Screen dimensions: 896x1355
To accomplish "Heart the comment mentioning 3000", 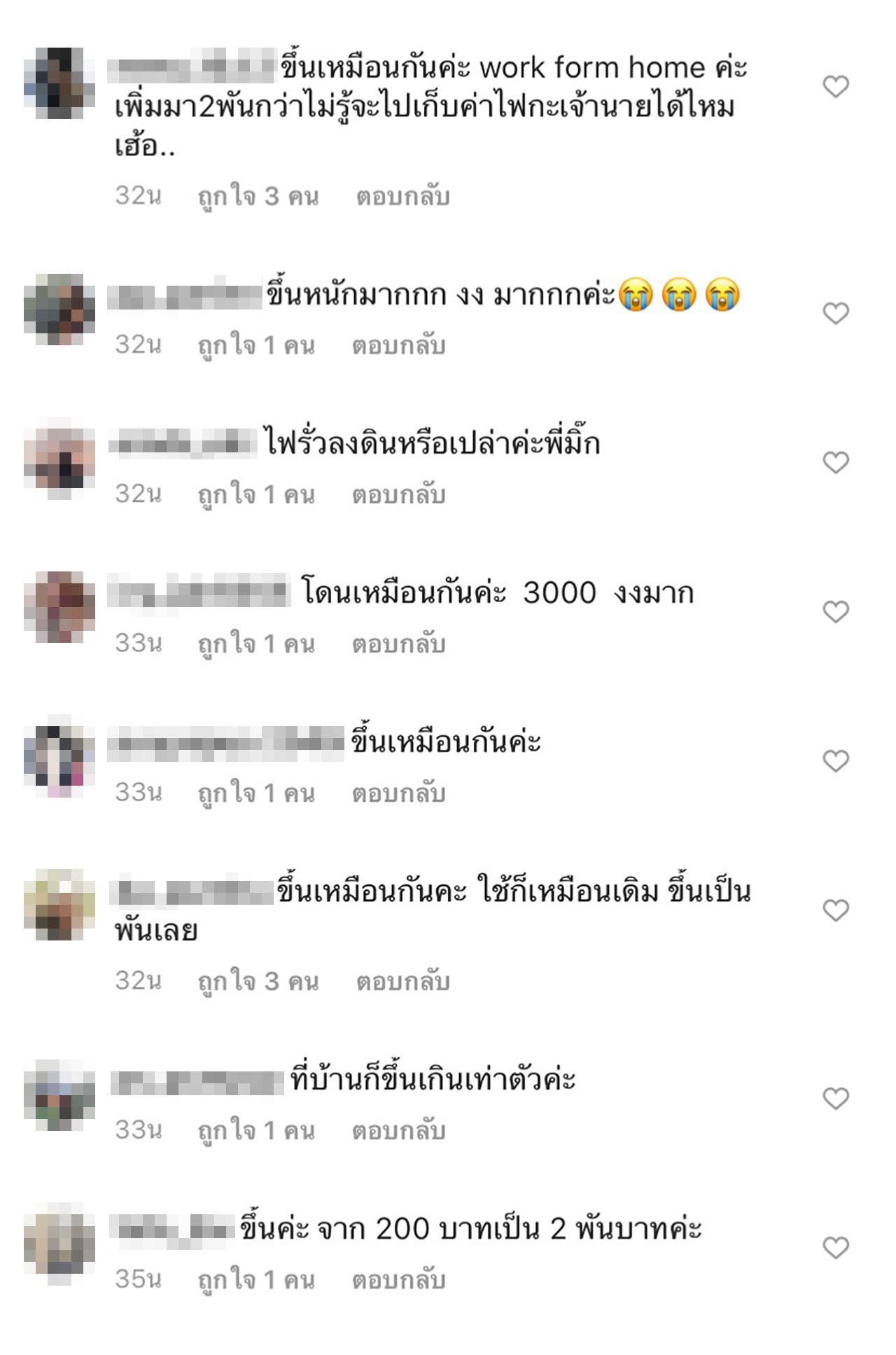I will (835, 611).
